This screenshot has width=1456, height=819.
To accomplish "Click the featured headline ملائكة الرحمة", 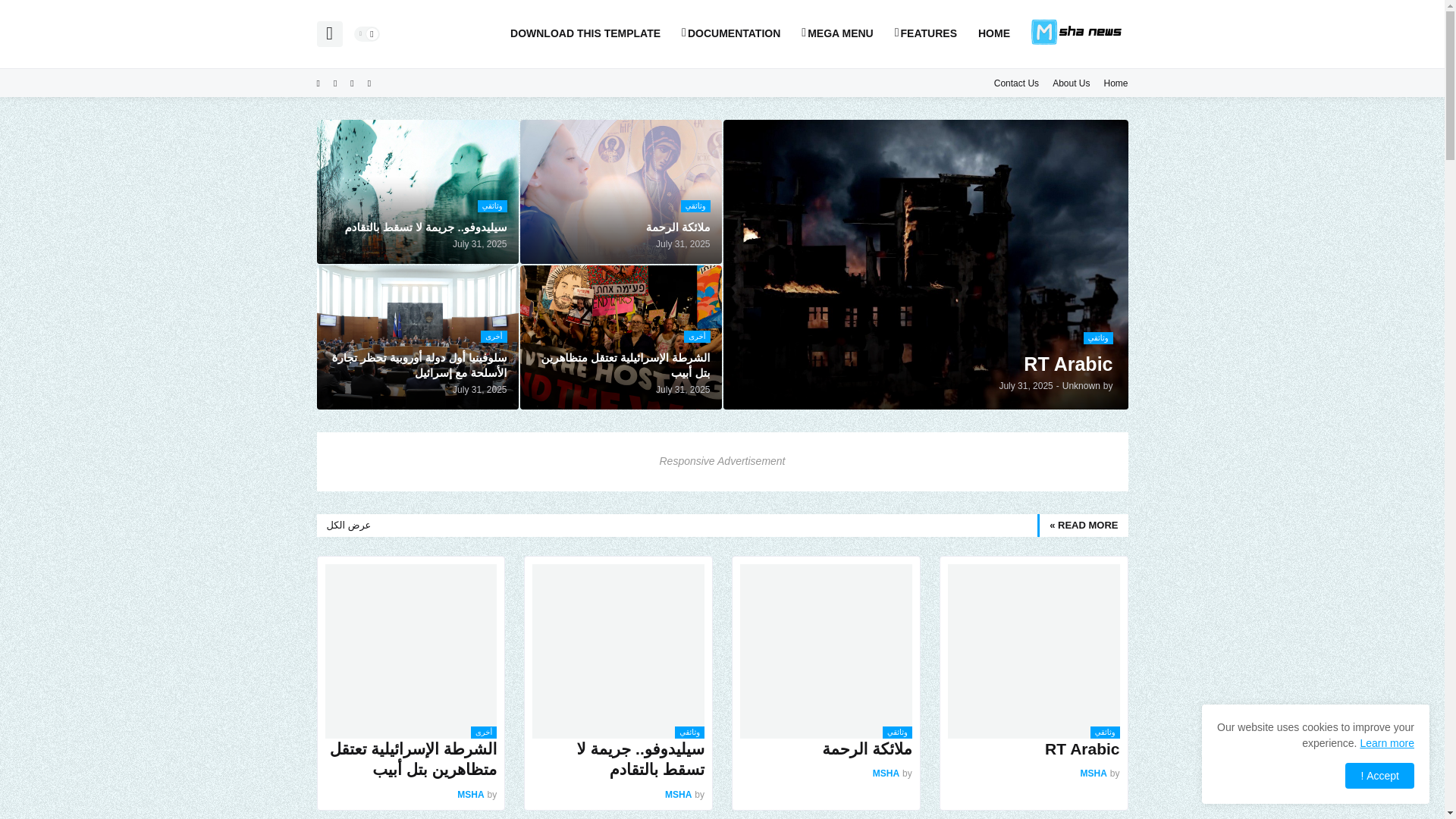I will [678, 227].
